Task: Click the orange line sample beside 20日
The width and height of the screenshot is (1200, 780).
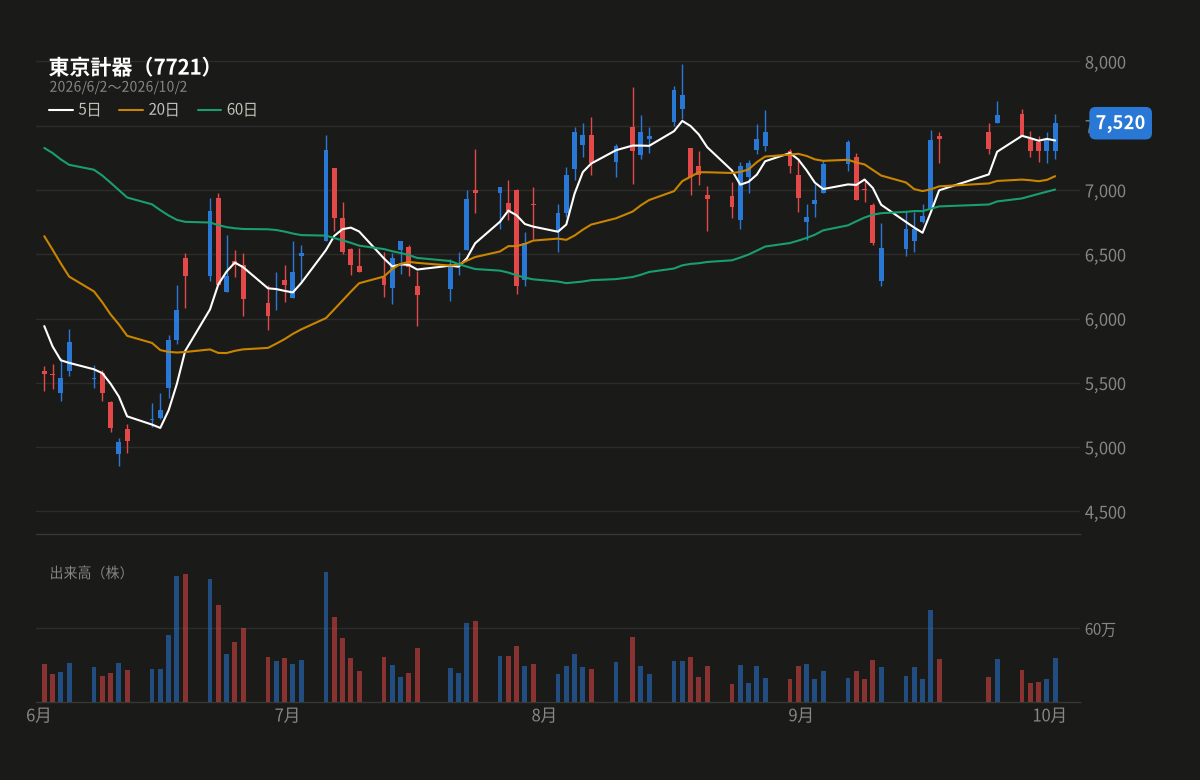Action: [131, 110]
